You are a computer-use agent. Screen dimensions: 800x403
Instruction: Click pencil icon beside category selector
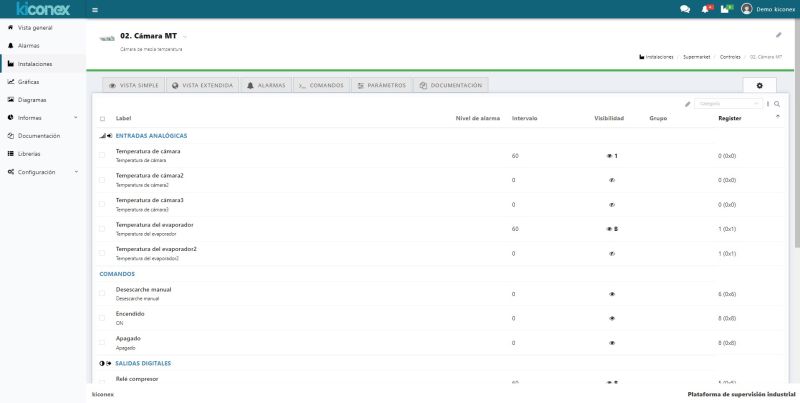pyautogui.click(x=687, y=104)
